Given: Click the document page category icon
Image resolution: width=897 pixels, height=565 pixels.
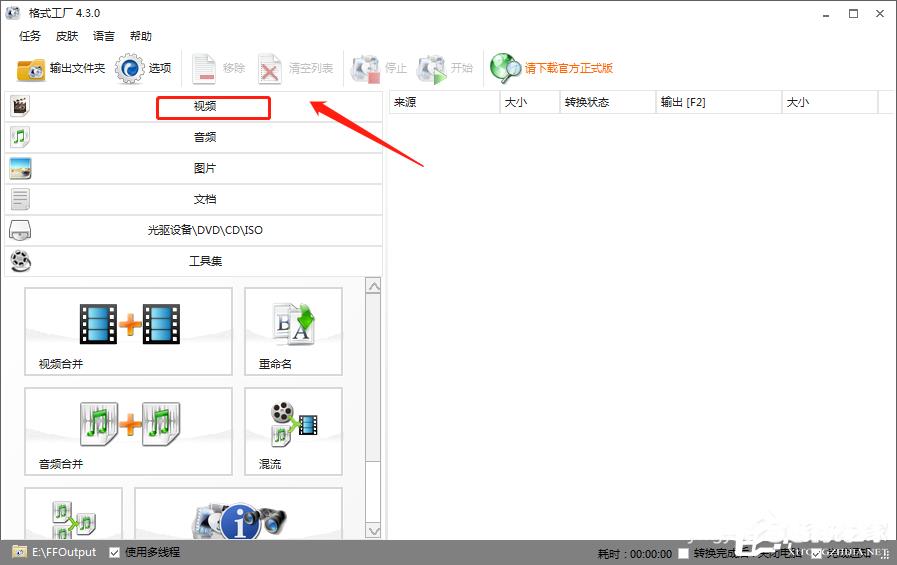Looking at the screenshot, I should (20, 199).
